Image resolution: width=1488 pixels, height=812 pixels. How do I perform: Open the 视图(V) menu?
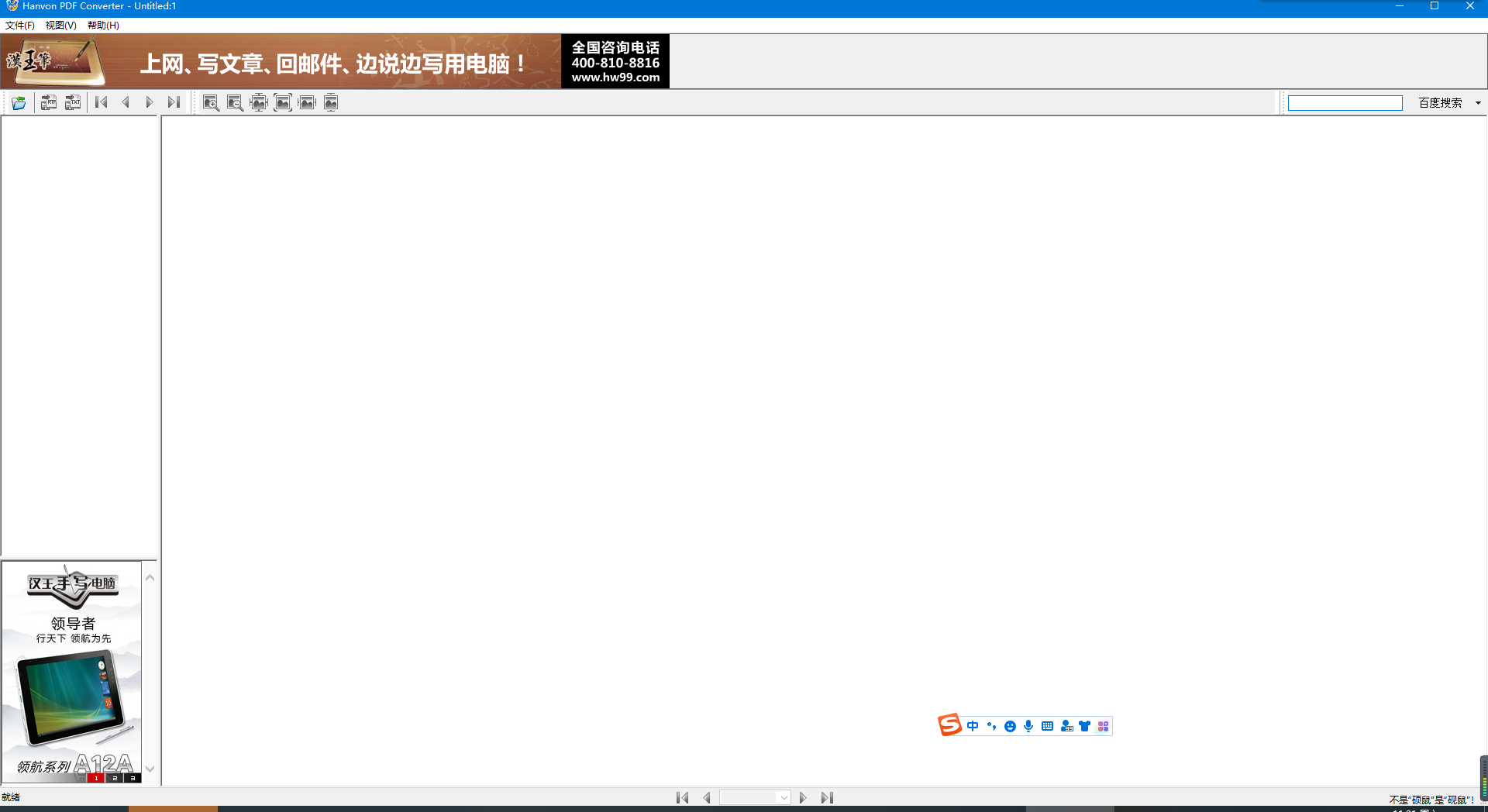click(60, 26)
